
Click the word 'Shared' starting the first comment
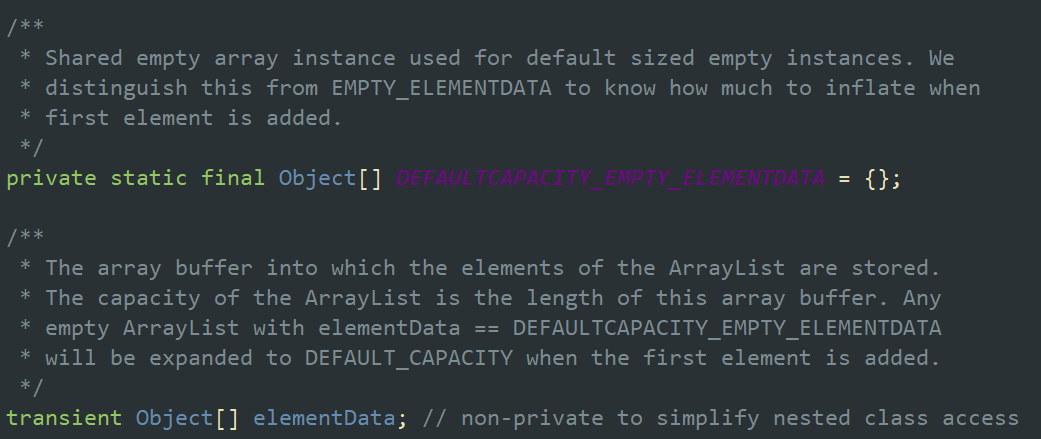78,58
